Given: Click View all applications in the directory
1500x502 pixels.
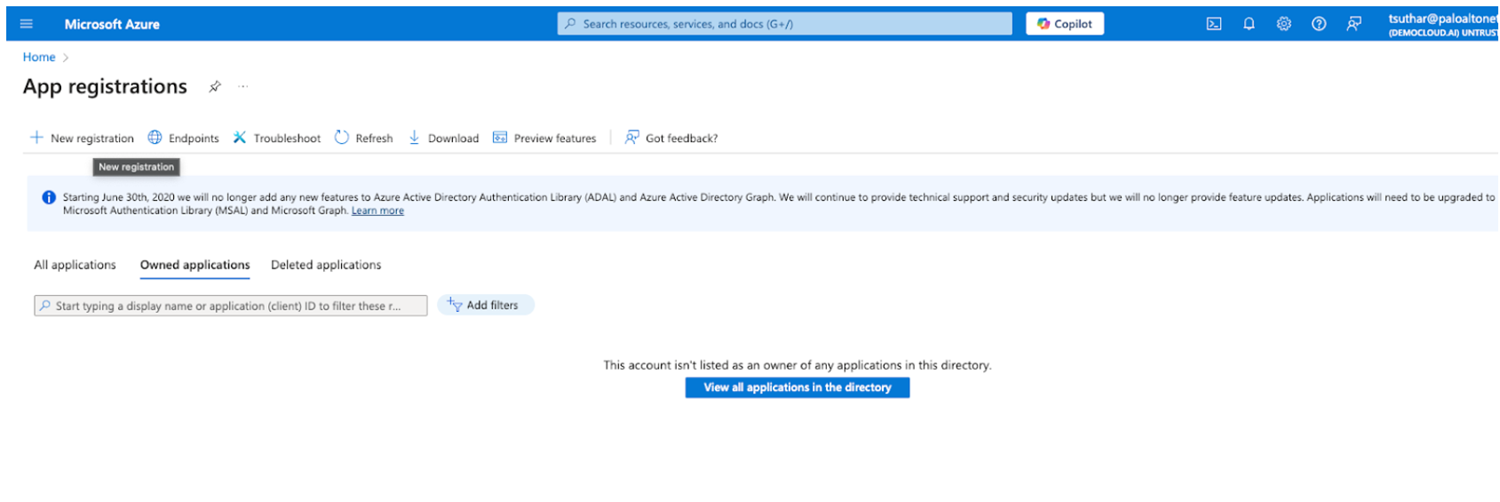Looking at the screenshot, I should pyautogui.click(x=797, y=387).
